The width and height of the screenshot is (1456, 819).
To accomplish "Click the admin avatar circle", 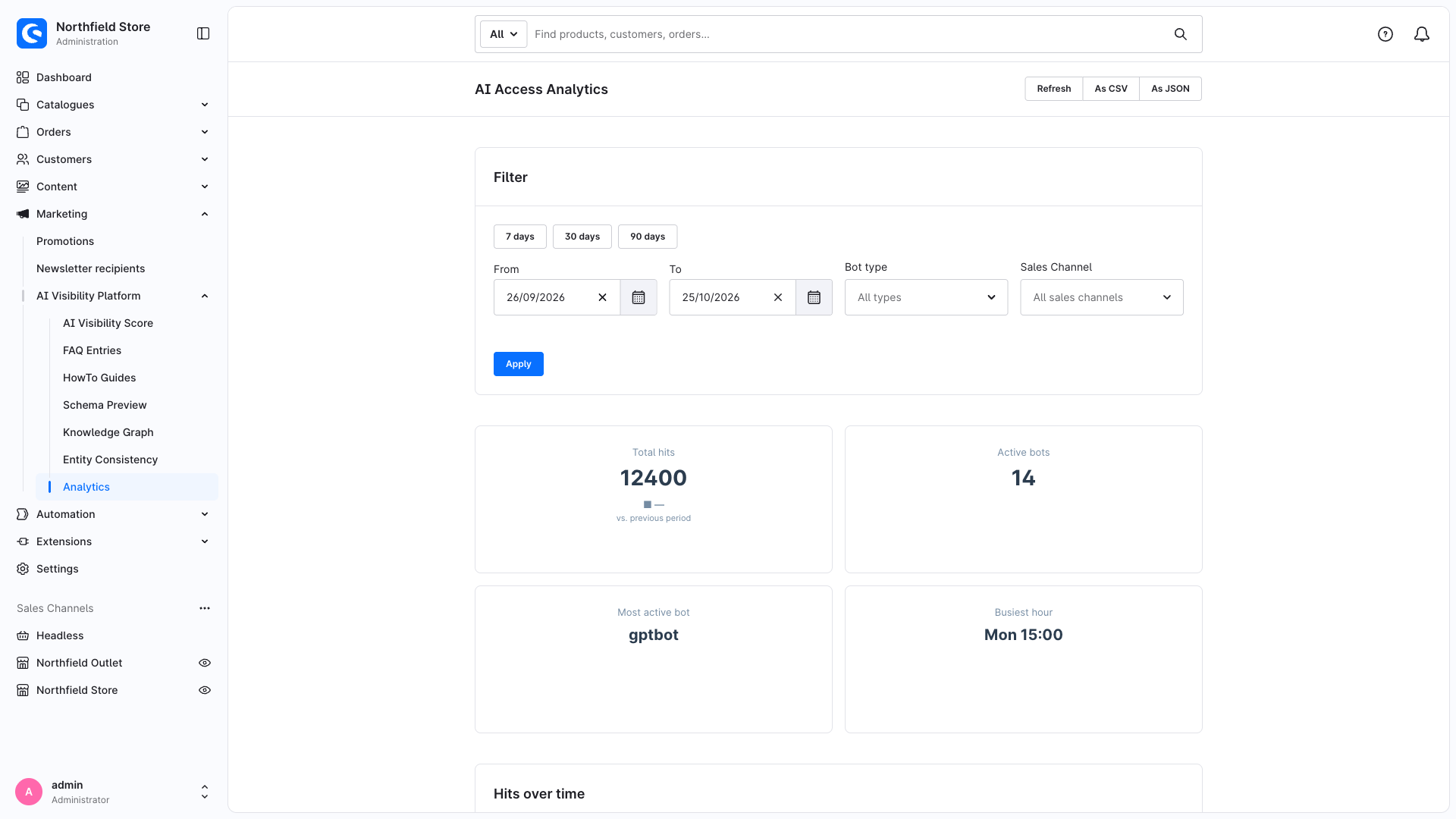I will click(29, 792).
